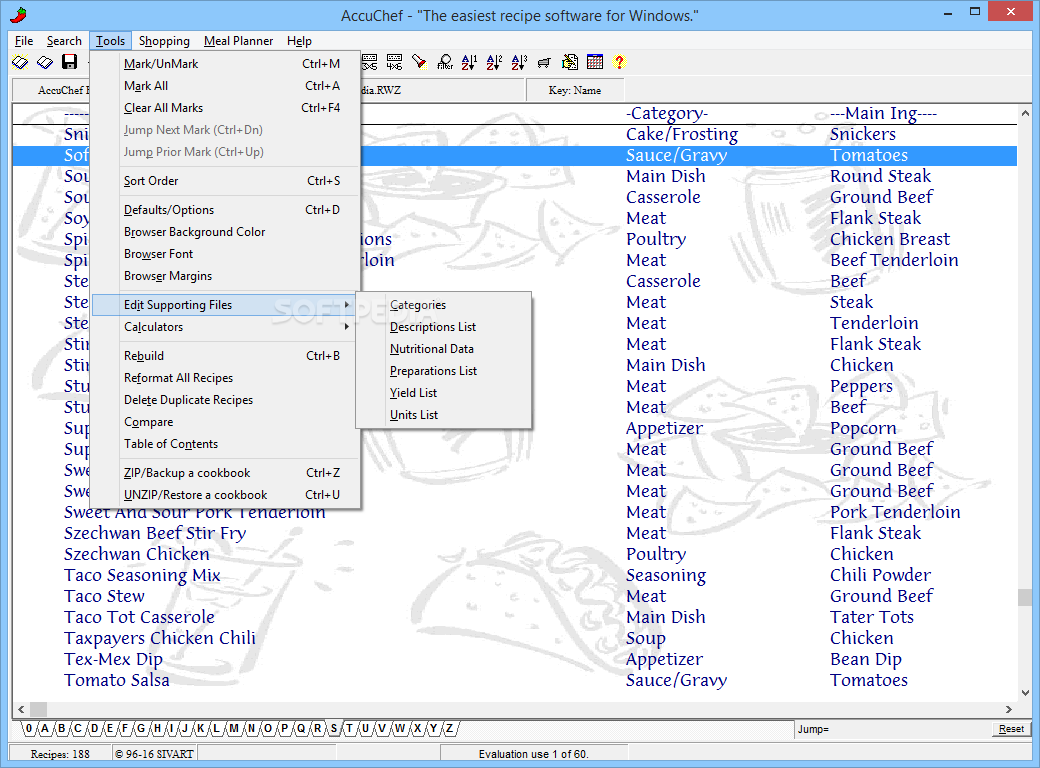Open Nutritional Data editor
1040x768 pixels.
pos(444,348)
